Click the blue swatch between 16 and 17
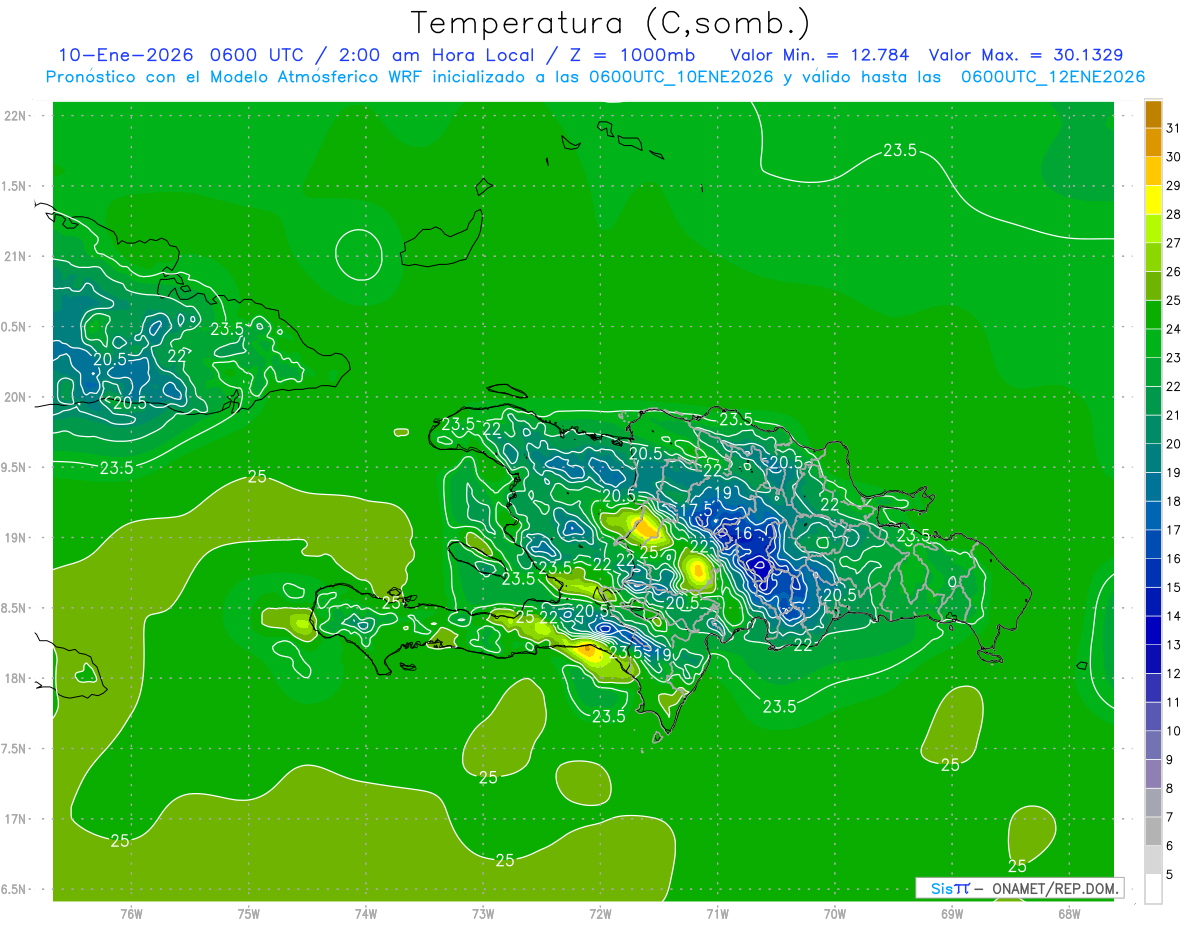1200x927 pixels. [1153, 545]
